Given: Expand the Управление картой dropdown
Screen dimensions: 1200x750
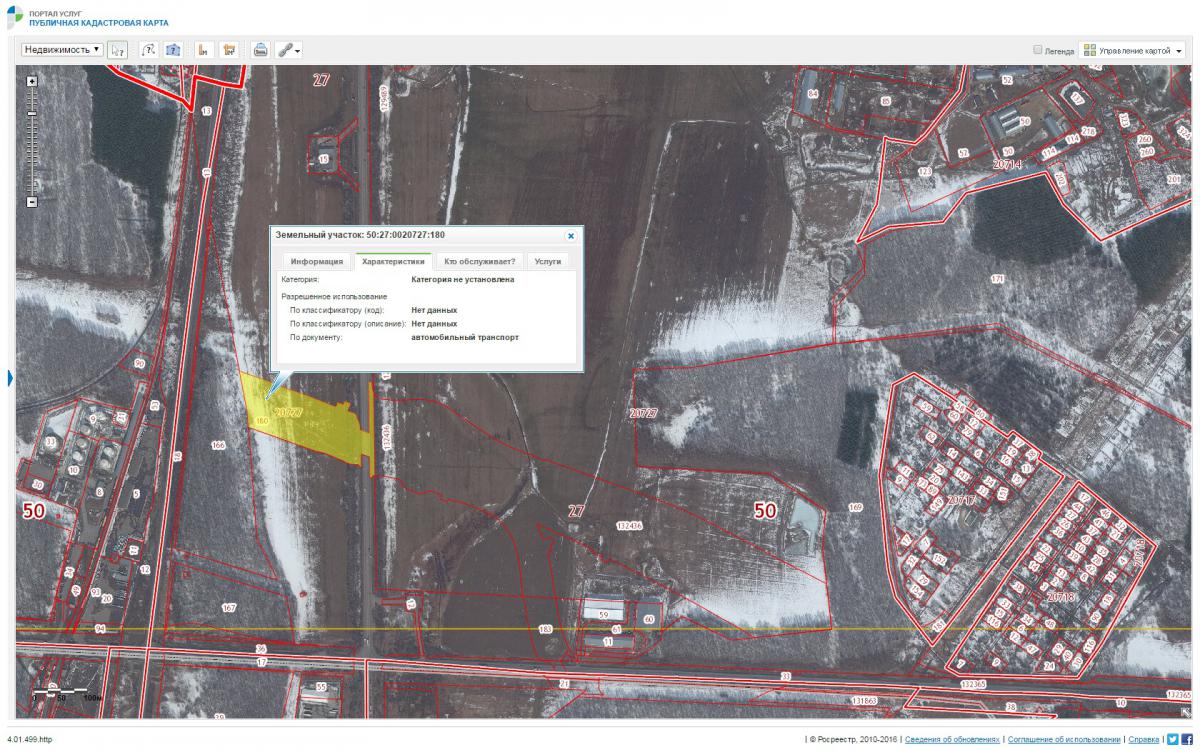Looking at the screenshot, I should pos(1133,50).
